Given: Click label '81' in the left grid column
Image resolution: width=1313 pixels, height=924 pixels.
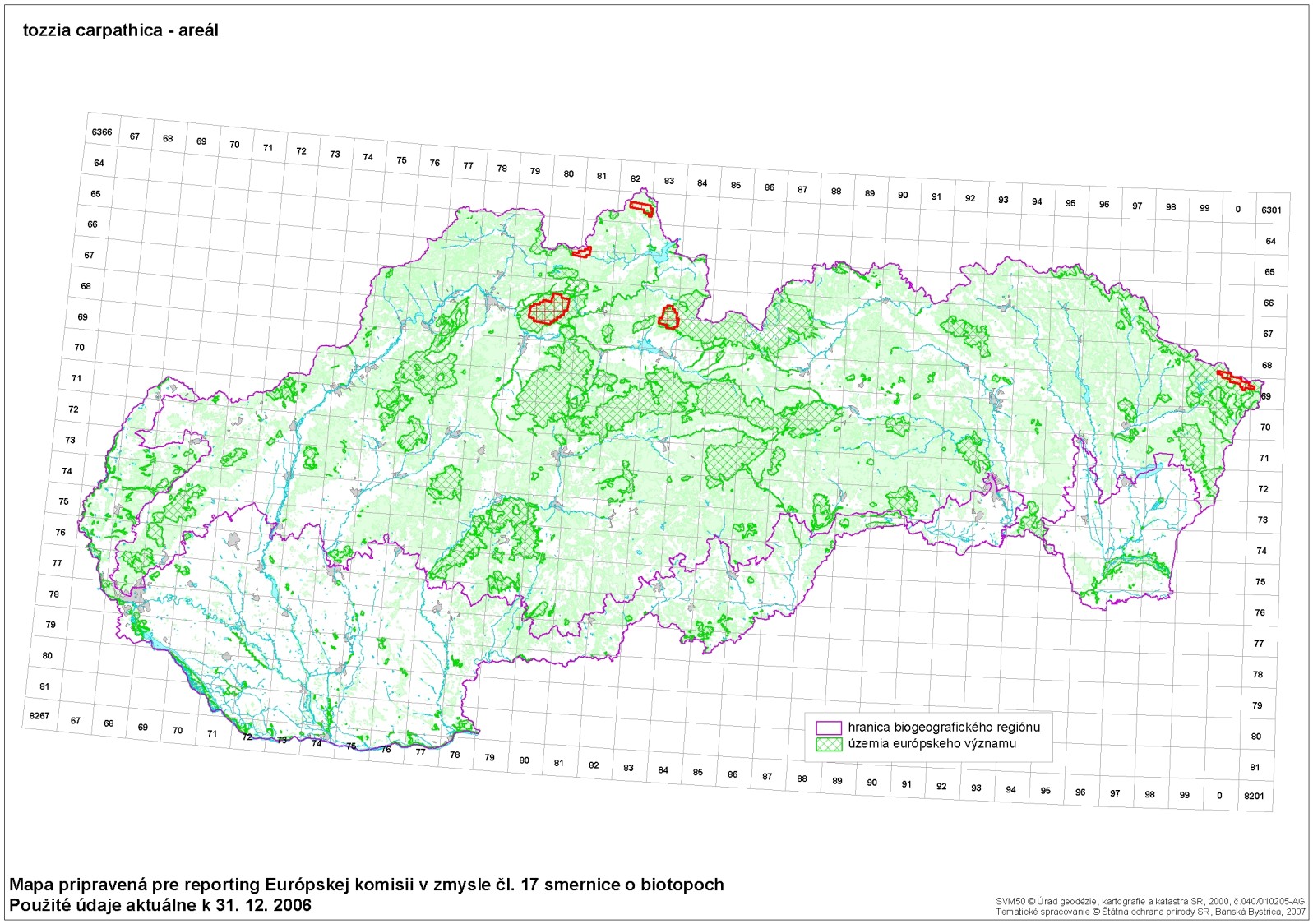Looking at the screenshot, I should click(44, 686).
